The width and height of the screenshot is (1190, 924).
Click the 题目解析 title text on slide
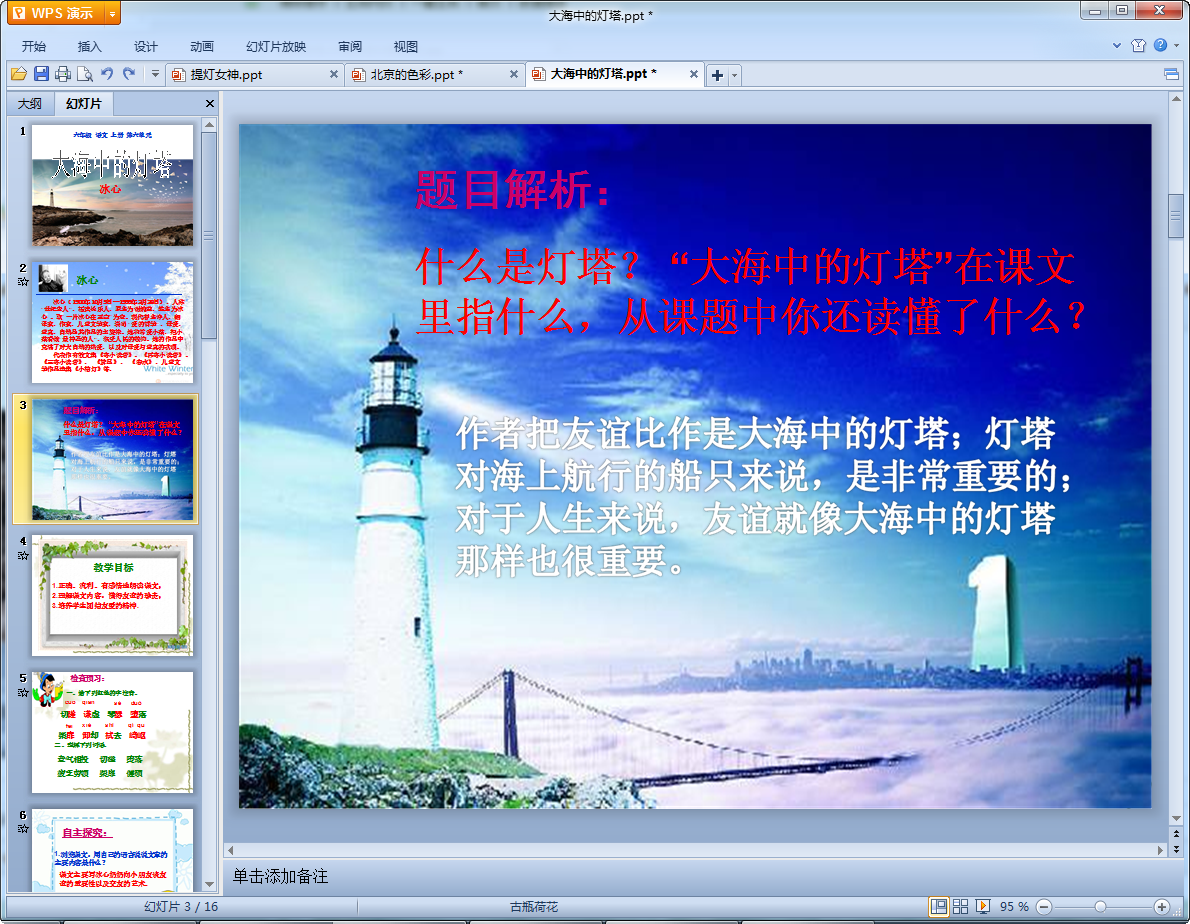click(513, 190)
